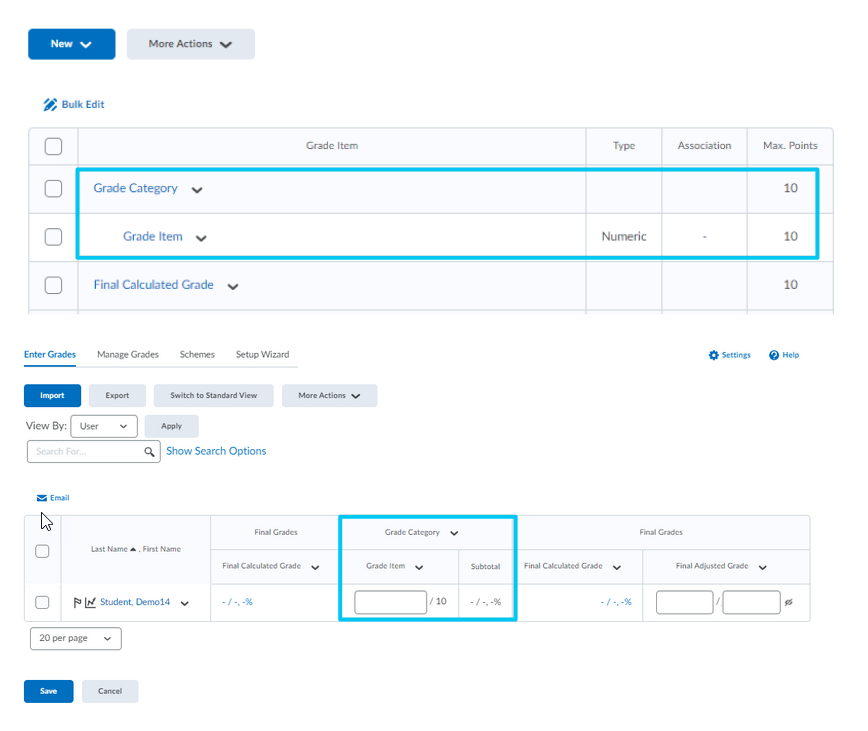Click the Show Search Options link
Image resolution: width=868 pixels, height=731 pixels.
click(x=216, y=451)
